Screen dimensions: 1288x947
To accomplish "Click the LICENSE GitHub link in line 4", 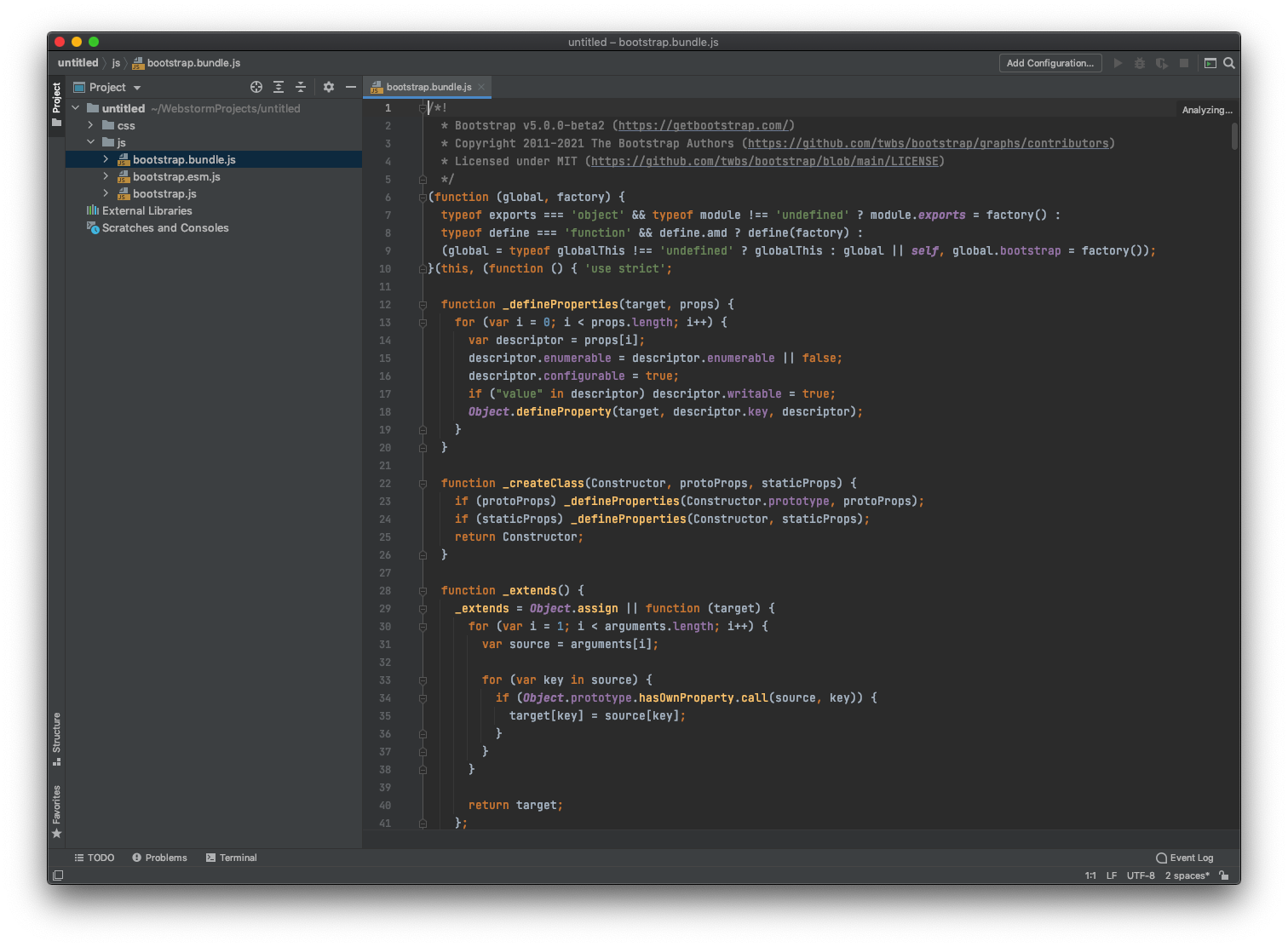I will [765, 162].
